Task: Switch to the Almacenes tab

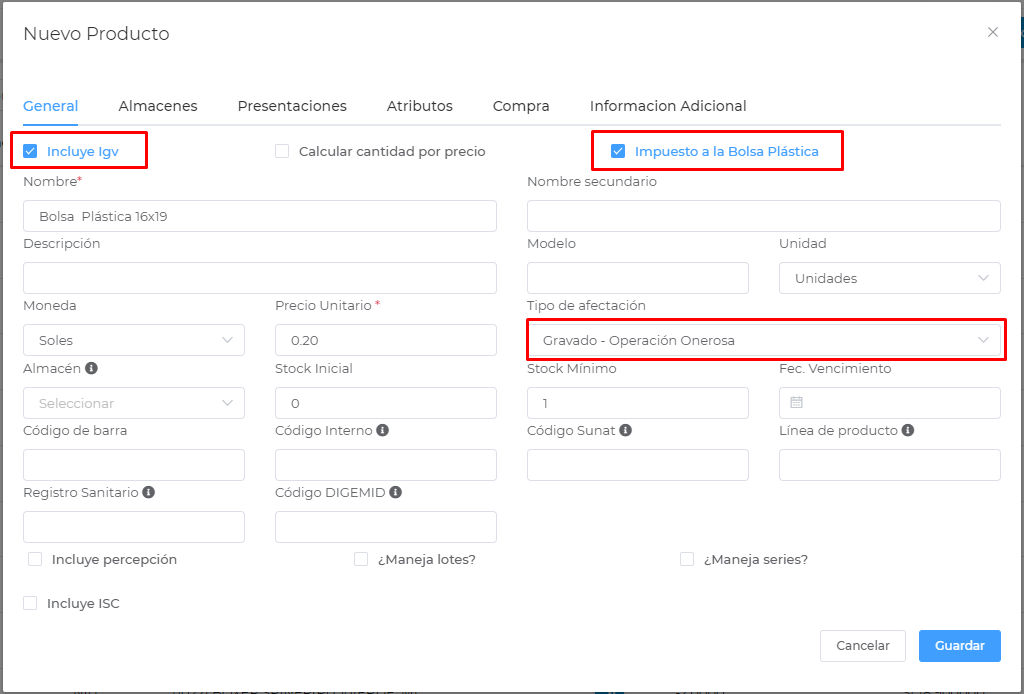Action: 158,106
